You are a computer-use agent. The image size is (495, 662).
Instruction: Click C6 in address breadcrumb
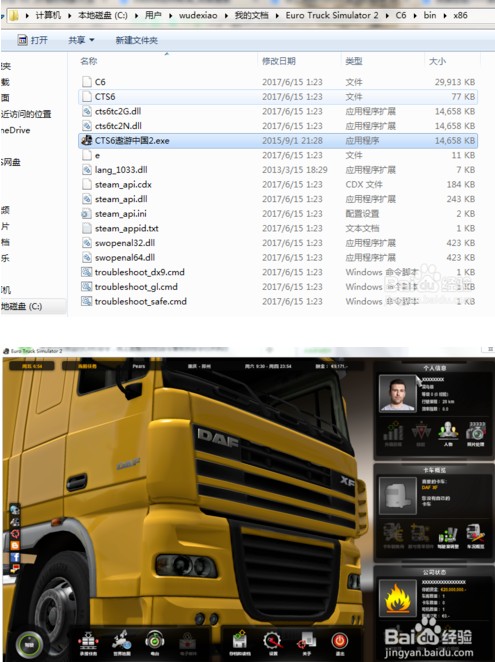point(401,15)
